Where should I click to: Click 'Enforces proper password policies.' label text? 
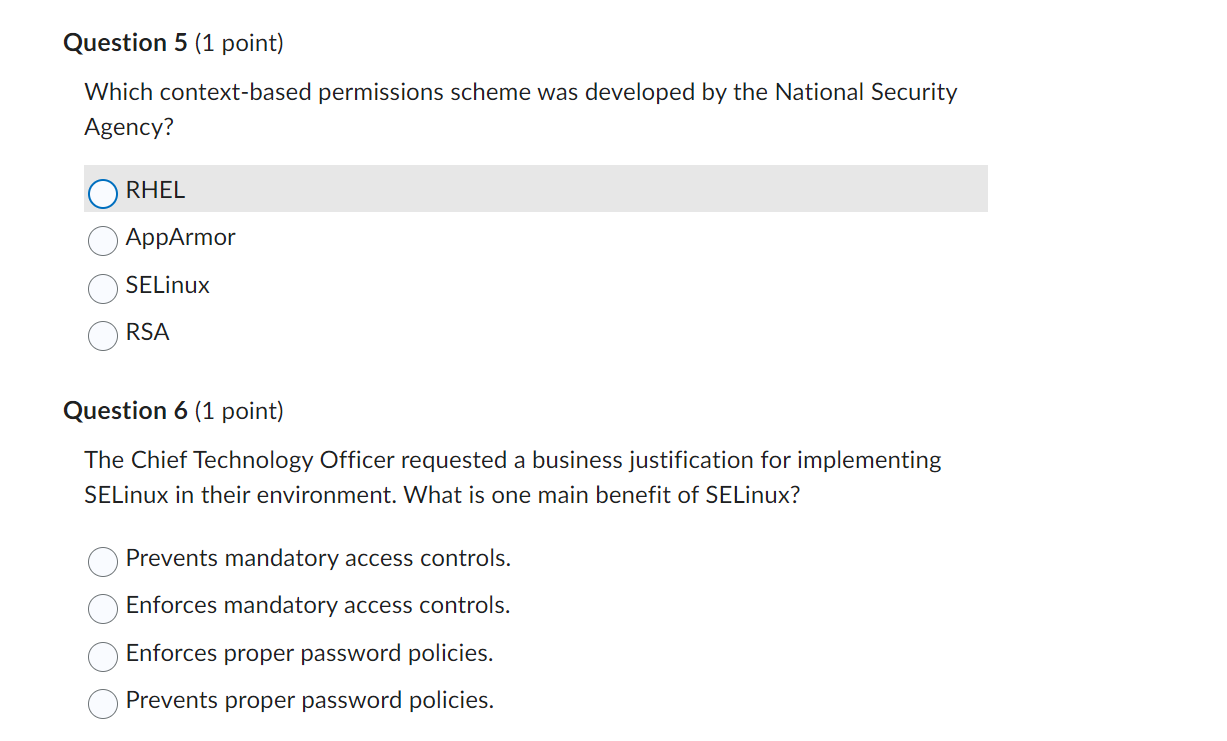310,653
